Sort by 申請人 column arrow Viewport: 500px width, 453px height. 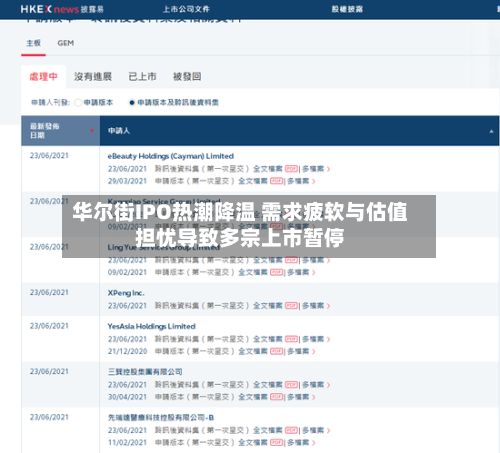[x=491, y=132]
